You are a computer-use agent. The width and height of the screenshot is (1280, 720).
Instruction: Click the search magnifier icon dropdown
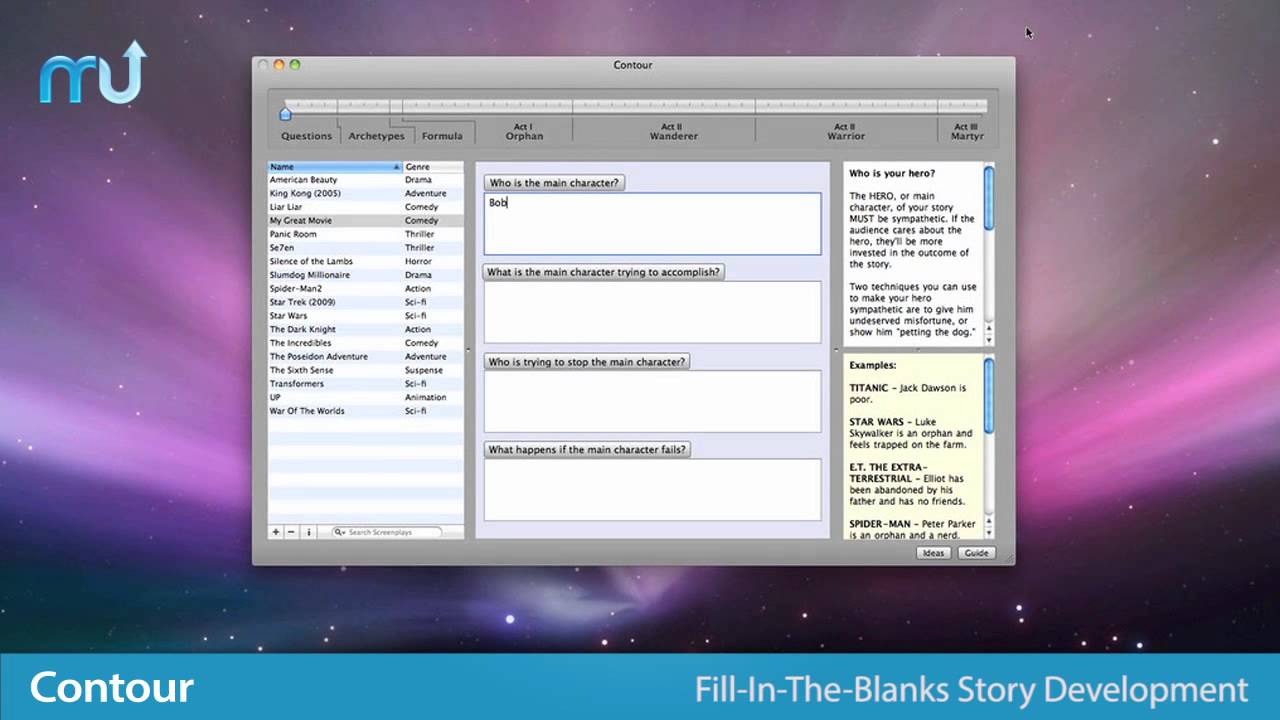click(340, 532)
